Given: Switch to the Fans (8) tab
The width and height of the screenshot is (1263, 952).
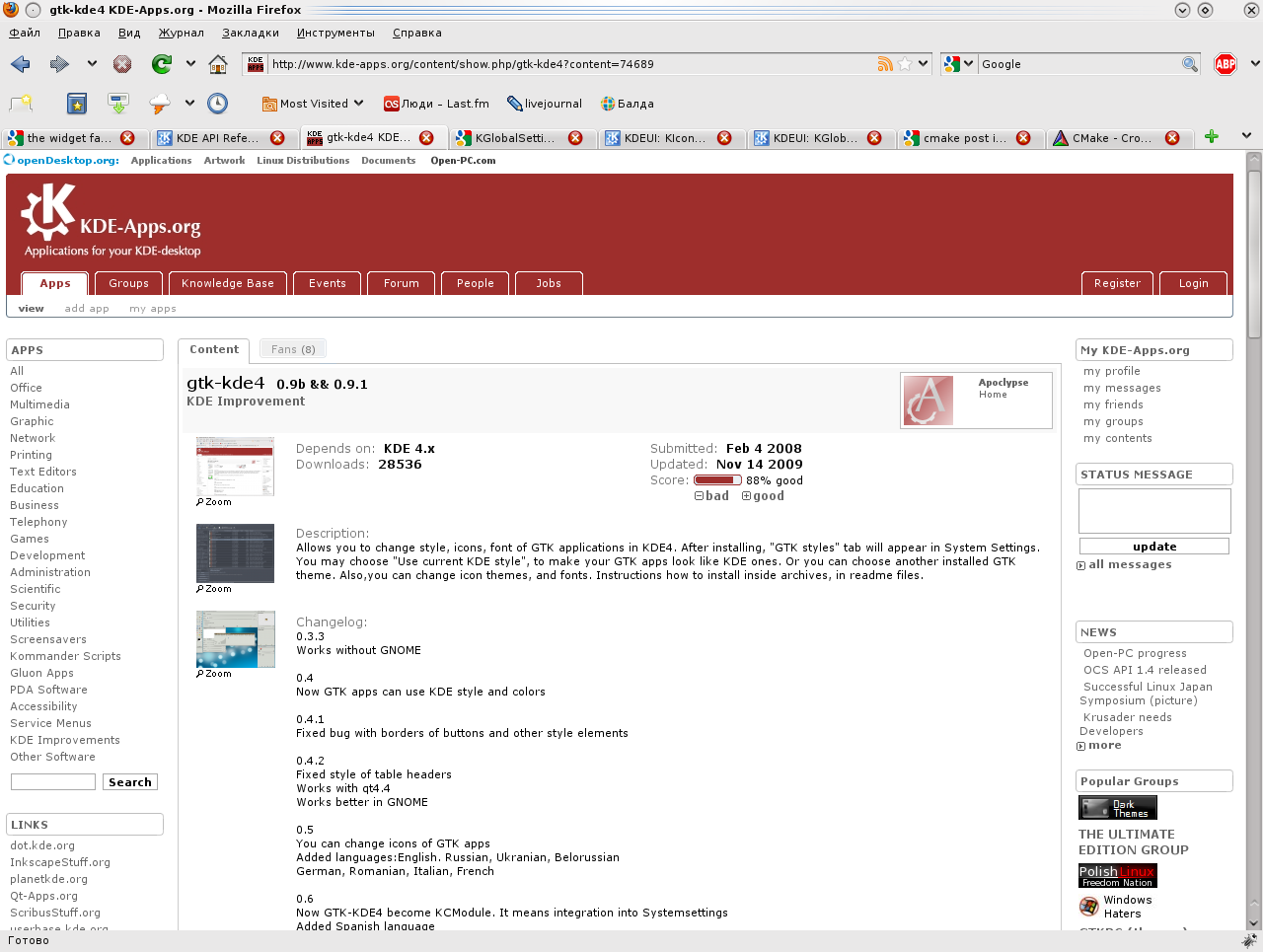Looking at the screenshot, I should coord(293,349).
